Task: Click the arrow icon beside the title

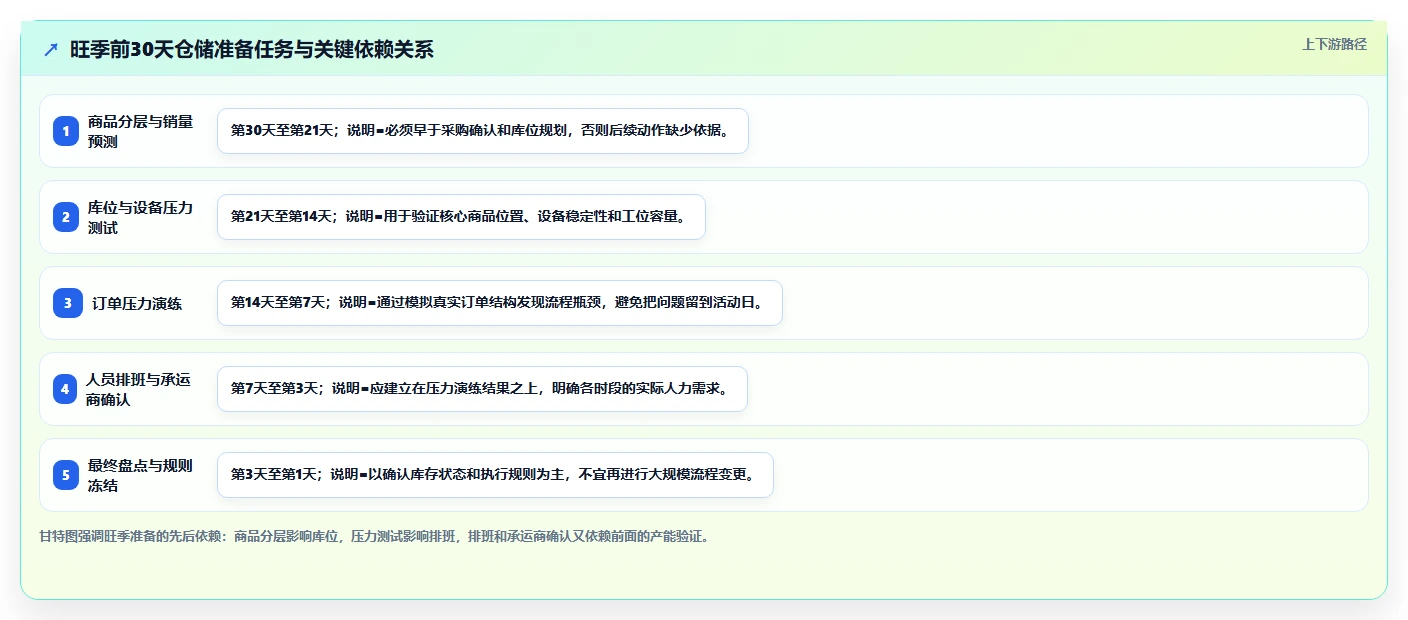Action: point(51,49)
